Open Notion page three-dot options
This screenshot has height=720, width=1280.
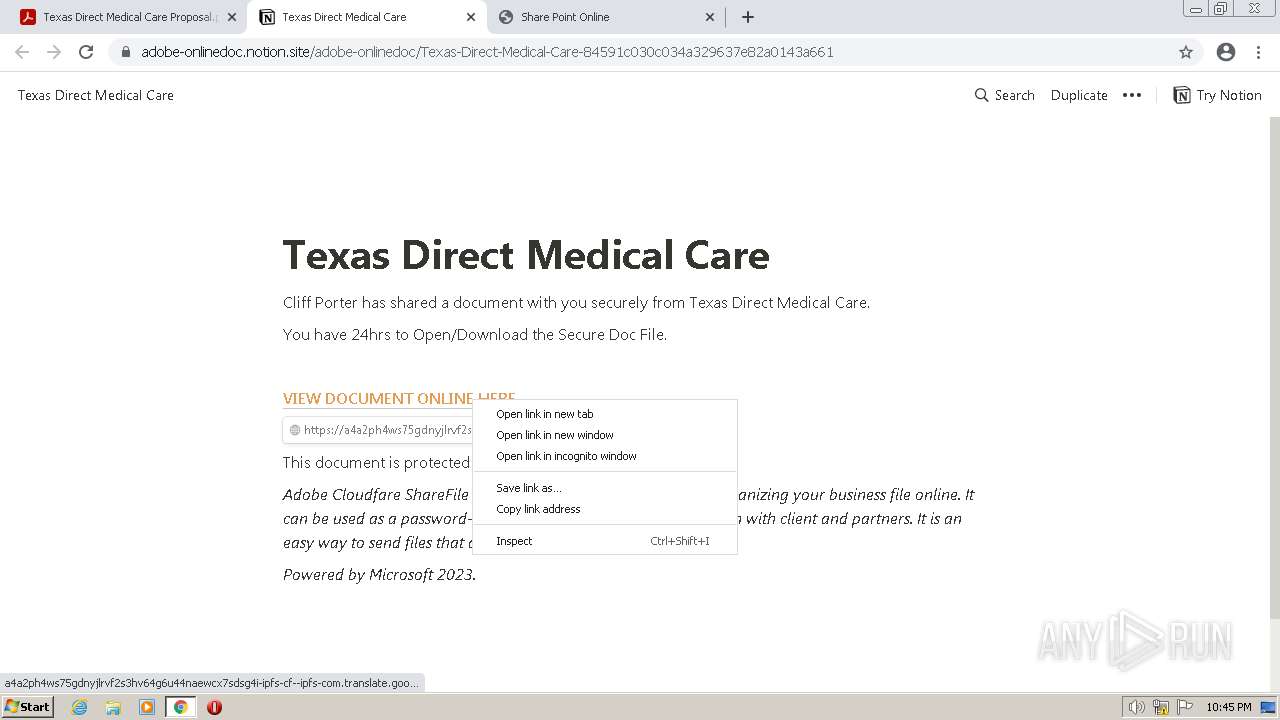1132,95
